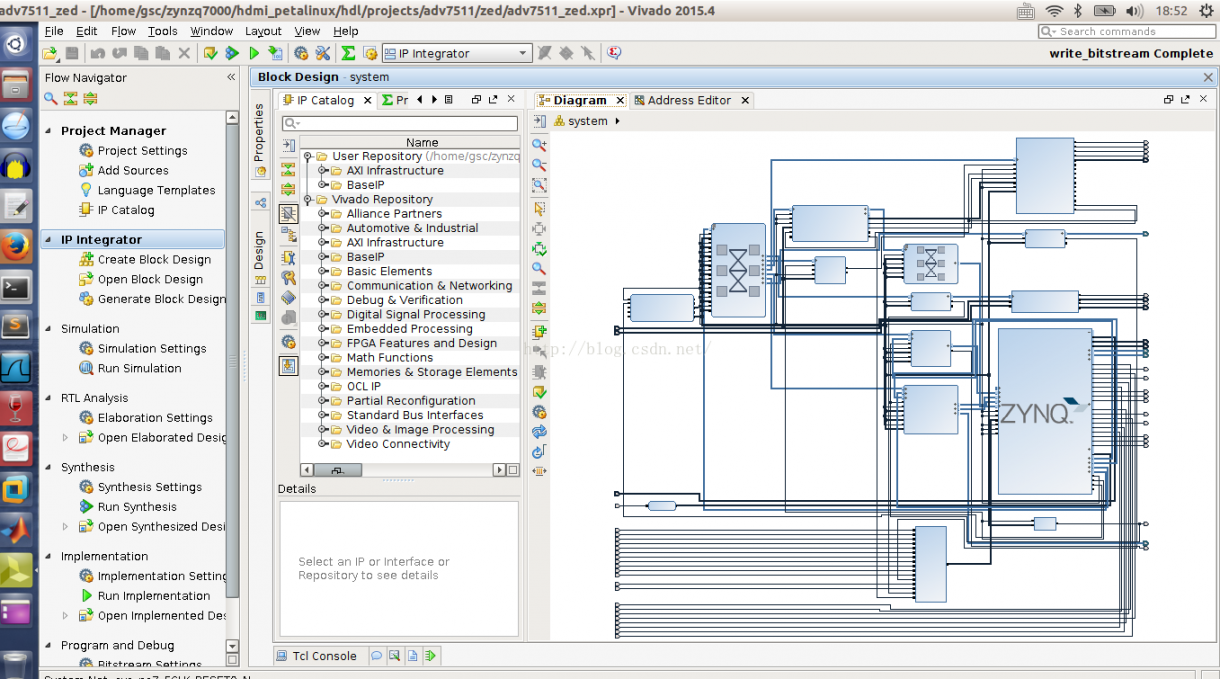
Task: Hide Flow Navigator with double-chevron
Action: point(231,77)
